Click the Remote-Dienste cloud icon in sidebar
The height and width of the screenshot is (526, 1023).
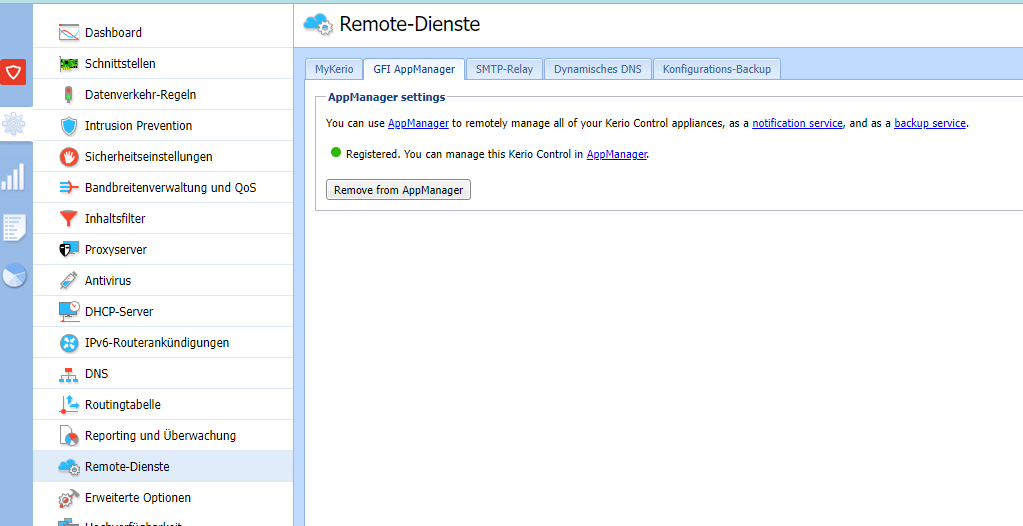point(69,467)
